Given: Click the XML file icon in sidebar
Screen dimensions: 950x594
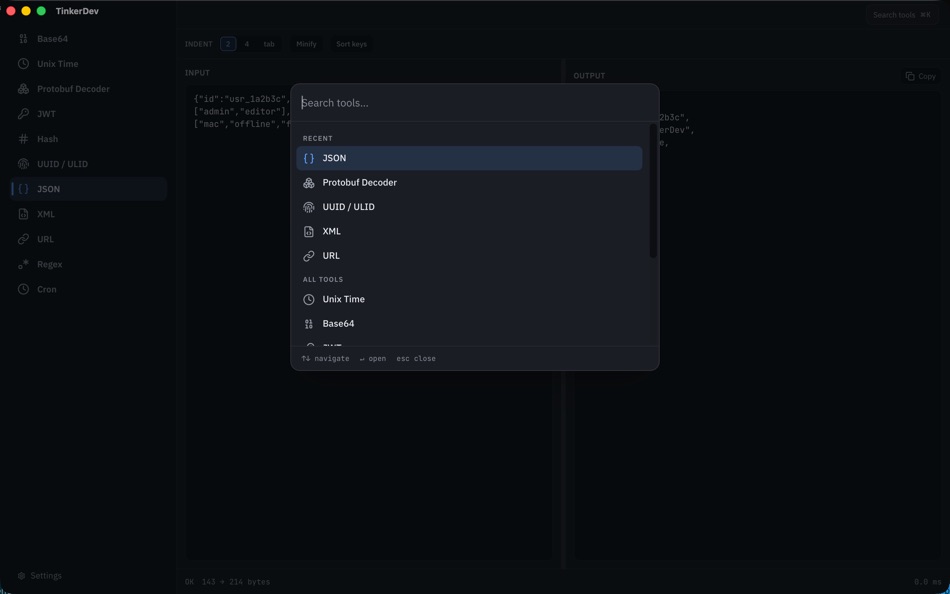Looking at the screenshot, I should pos(23,214).
